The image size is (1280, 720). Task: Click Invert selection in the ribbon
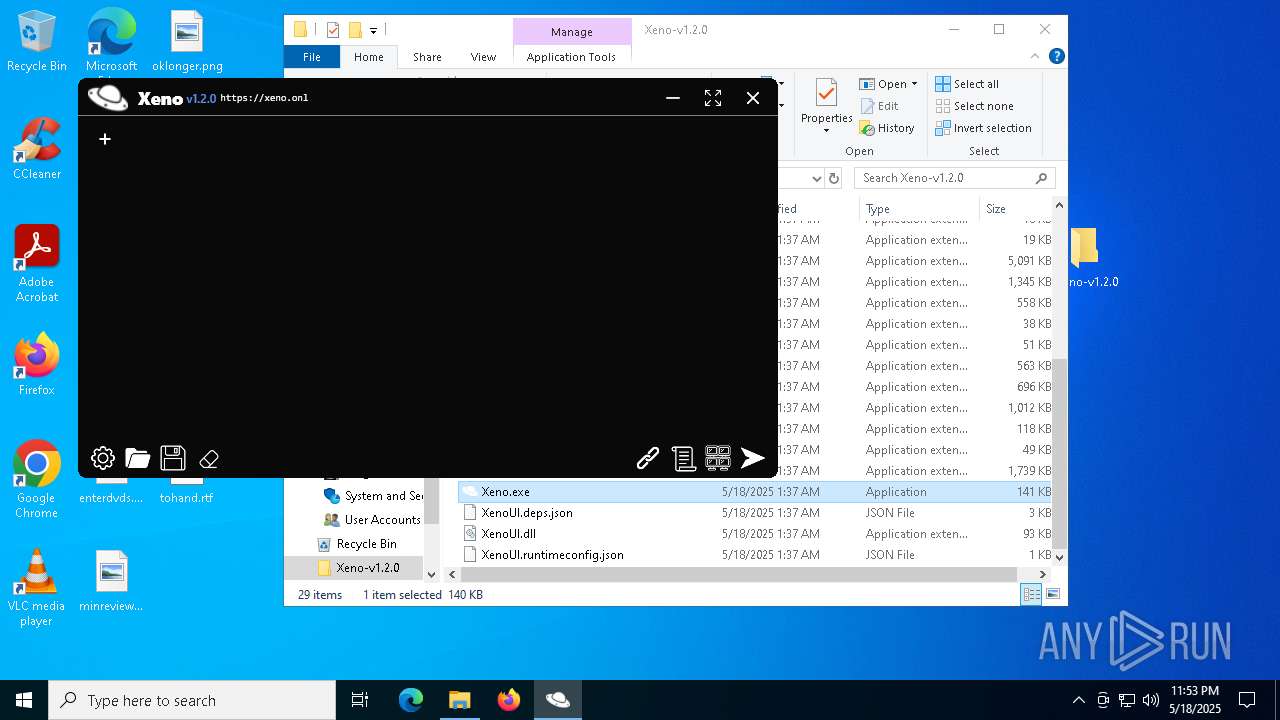pos(983,128)
